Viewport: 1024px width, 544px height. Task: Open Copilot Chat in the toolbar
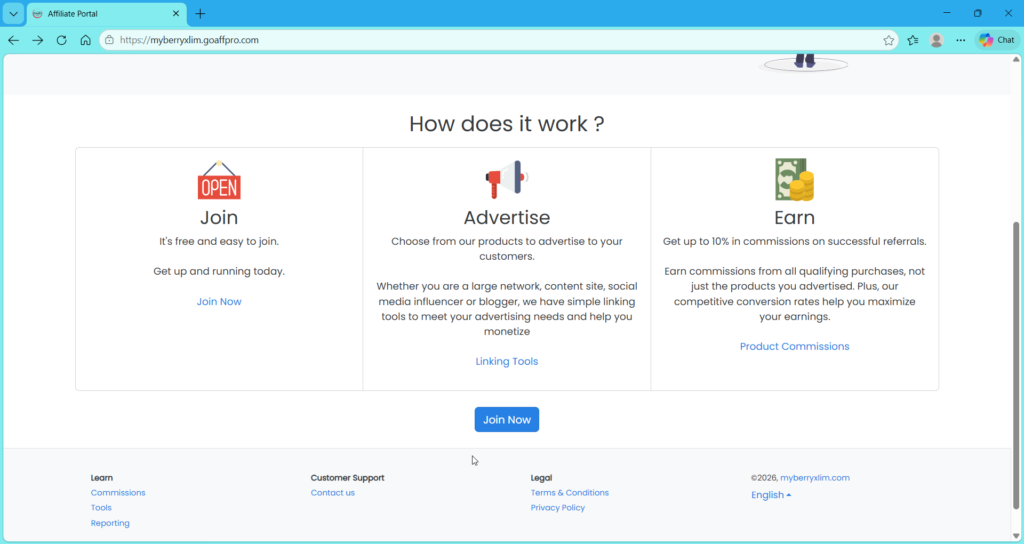pos(997,40)
